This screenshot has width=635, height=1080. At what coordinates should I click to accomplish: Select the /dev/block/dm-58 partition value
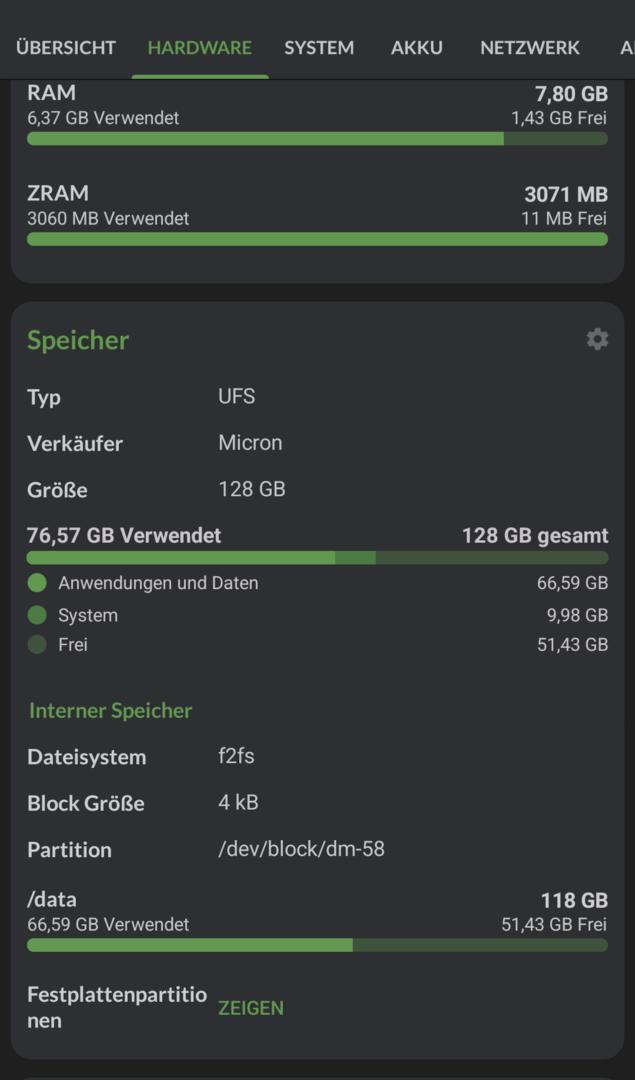point(302,849)
